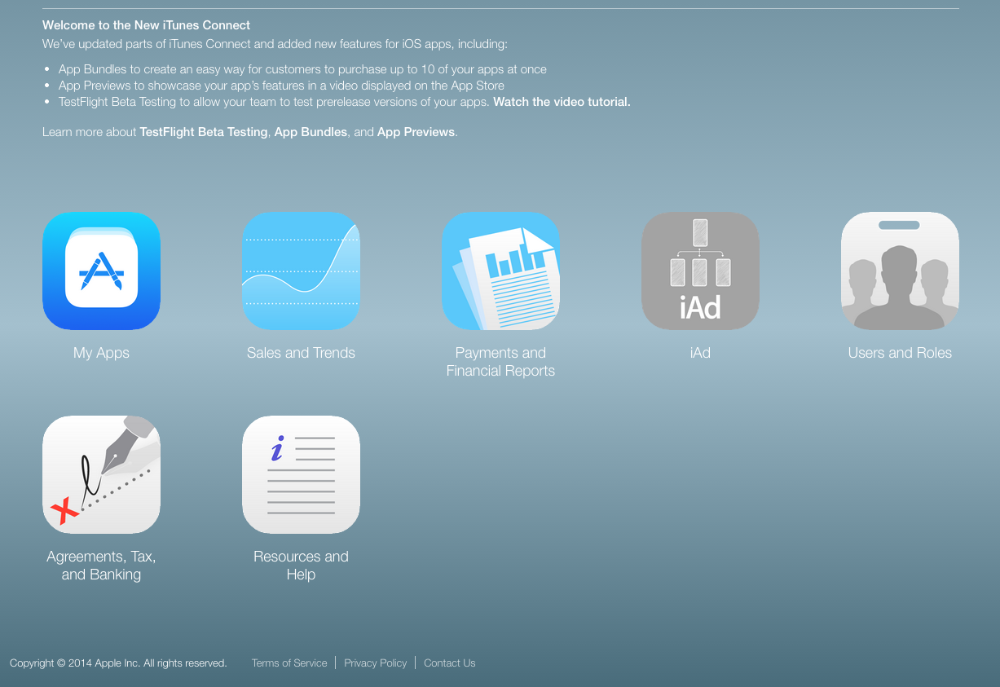Open the TestFlight Beta Testing link
Screen dimensions: 1000x687
pos(203,132)
